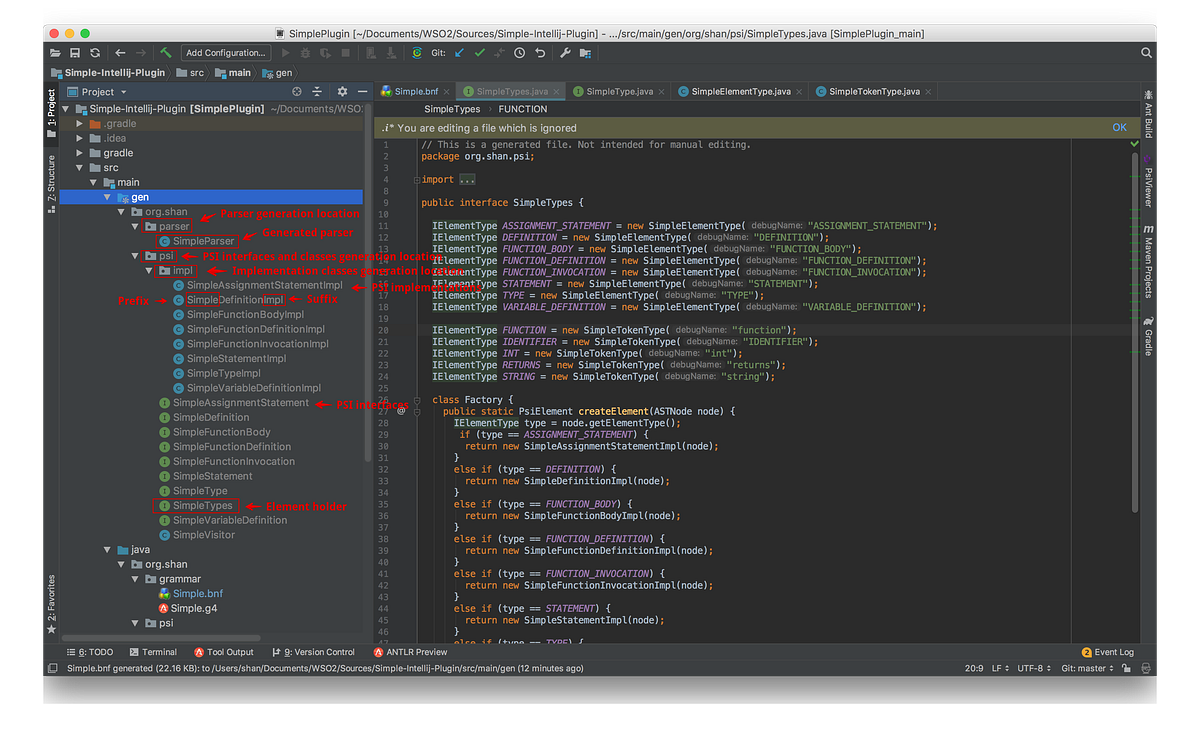Open the PsiViewer sidebar panel
Screen dimensions: 1200x738
pos(1148,185)
